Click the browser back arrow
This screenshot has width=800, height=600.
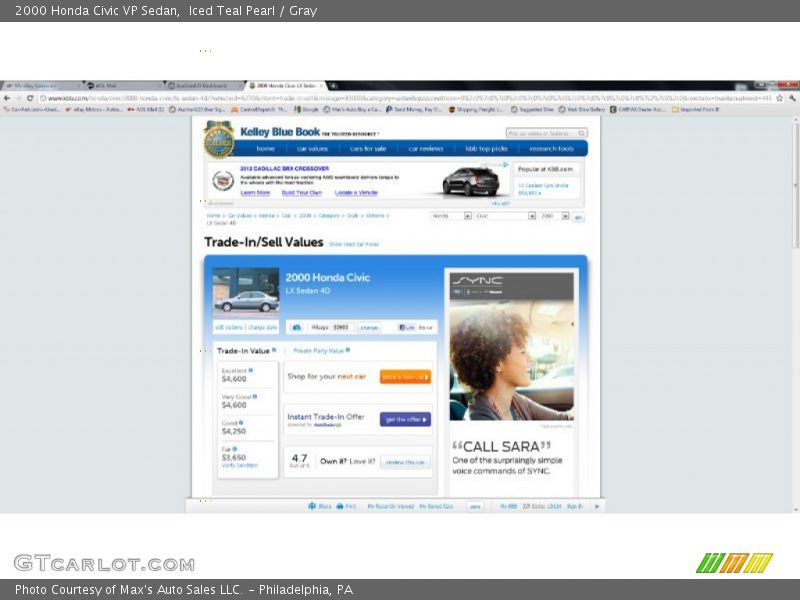(x=7, y=98)
